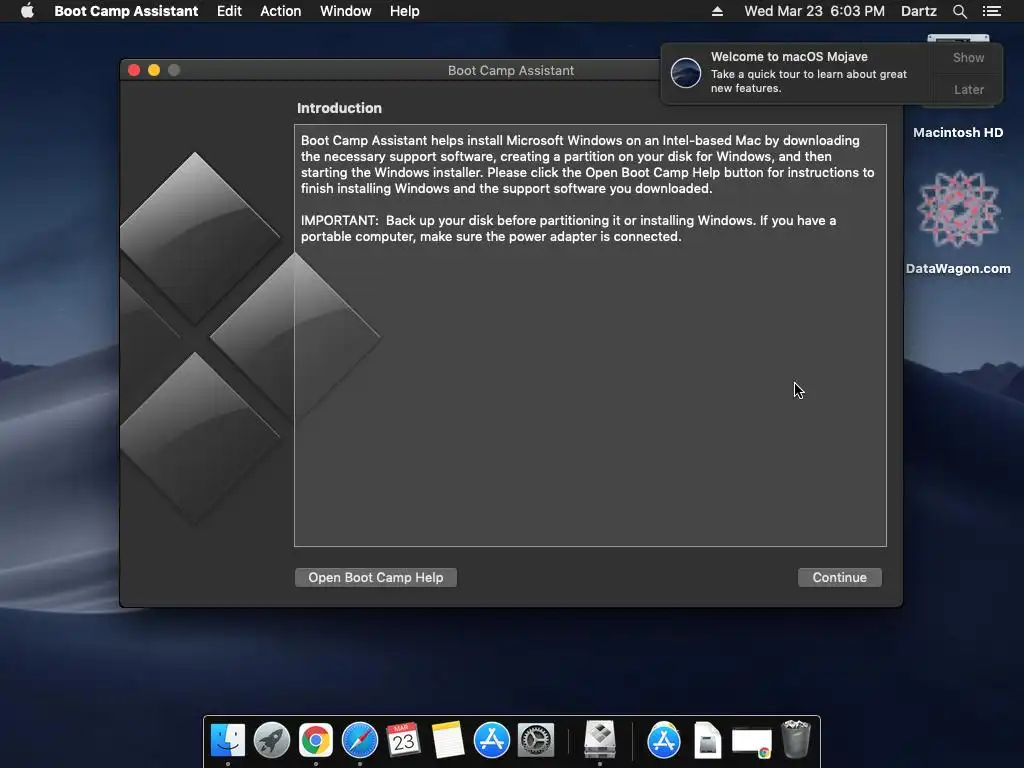
Task: Open Notification Center list icon
Action: point(991,11)
